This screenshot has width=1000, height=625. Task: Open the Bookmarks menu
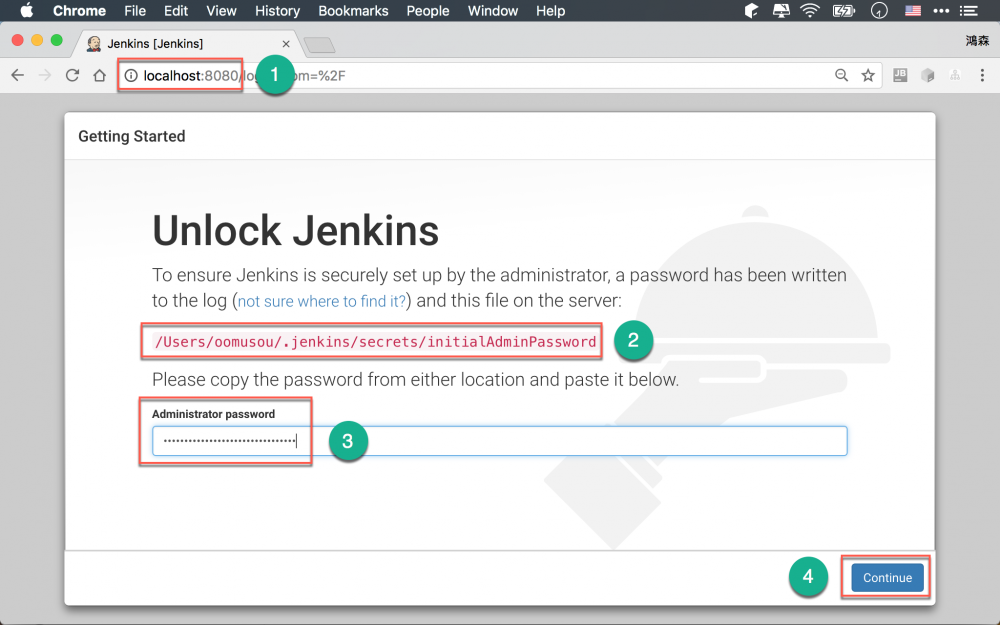coord(353,11)
